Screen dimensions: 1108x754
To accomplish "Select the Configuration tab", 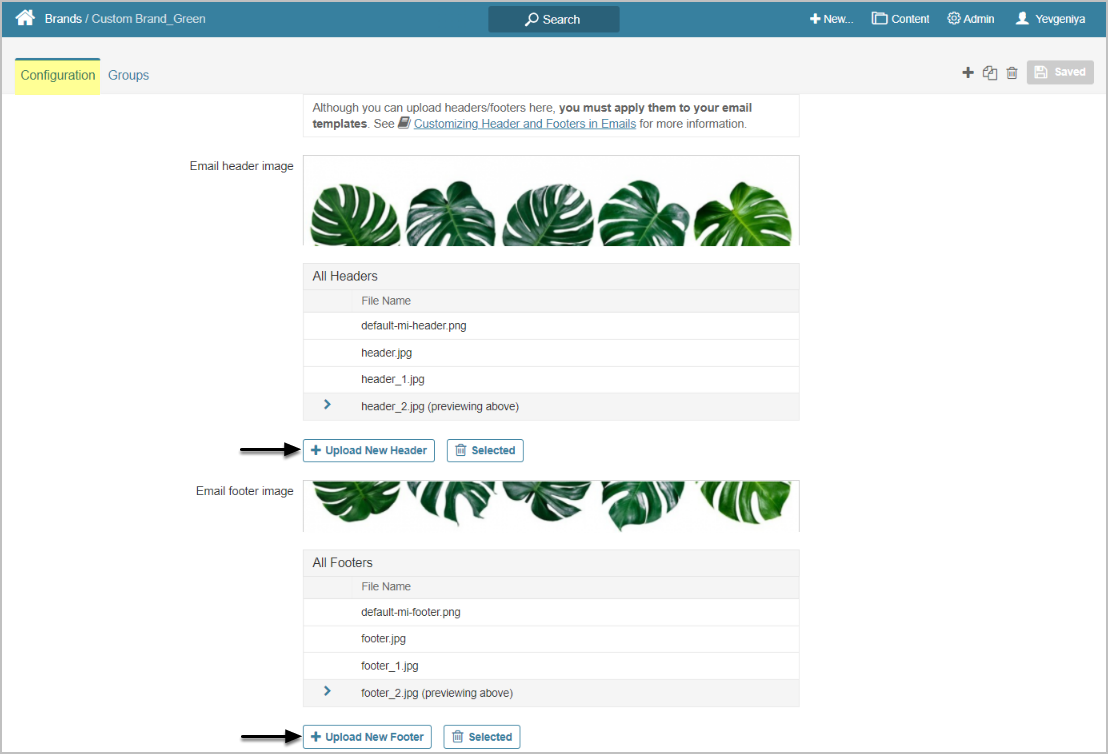I will [x=58, y=75].
